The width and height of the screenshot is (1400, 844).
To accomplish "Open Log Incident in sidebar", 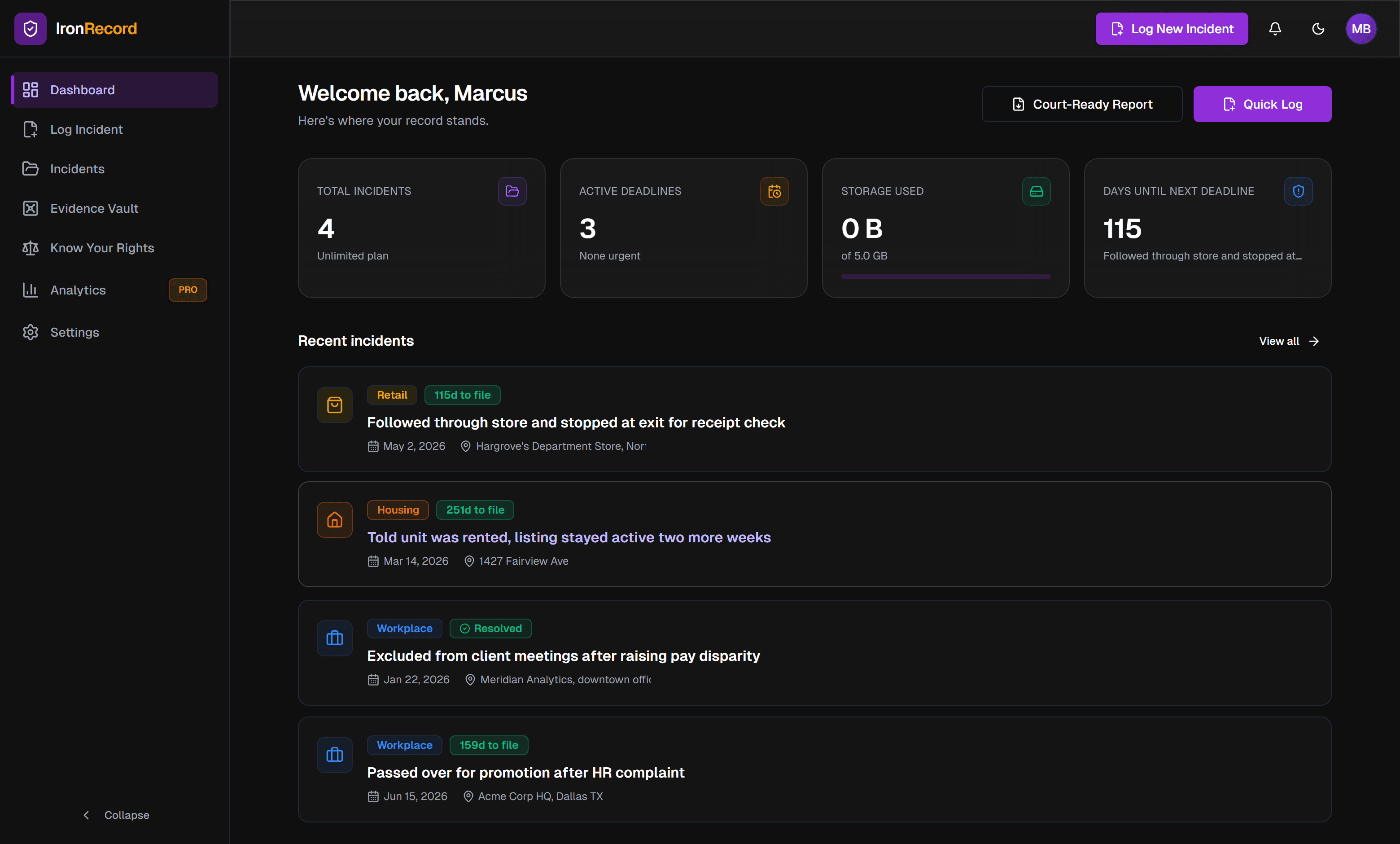I will [x=114, y=129].
